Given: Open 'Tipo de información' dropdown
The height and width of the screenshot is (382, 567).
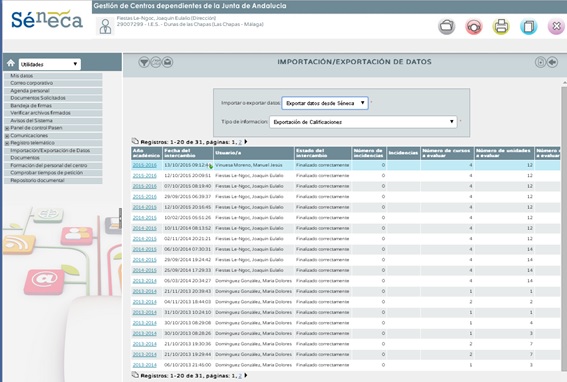Looking at the screenshot, I should click(363, 122).
